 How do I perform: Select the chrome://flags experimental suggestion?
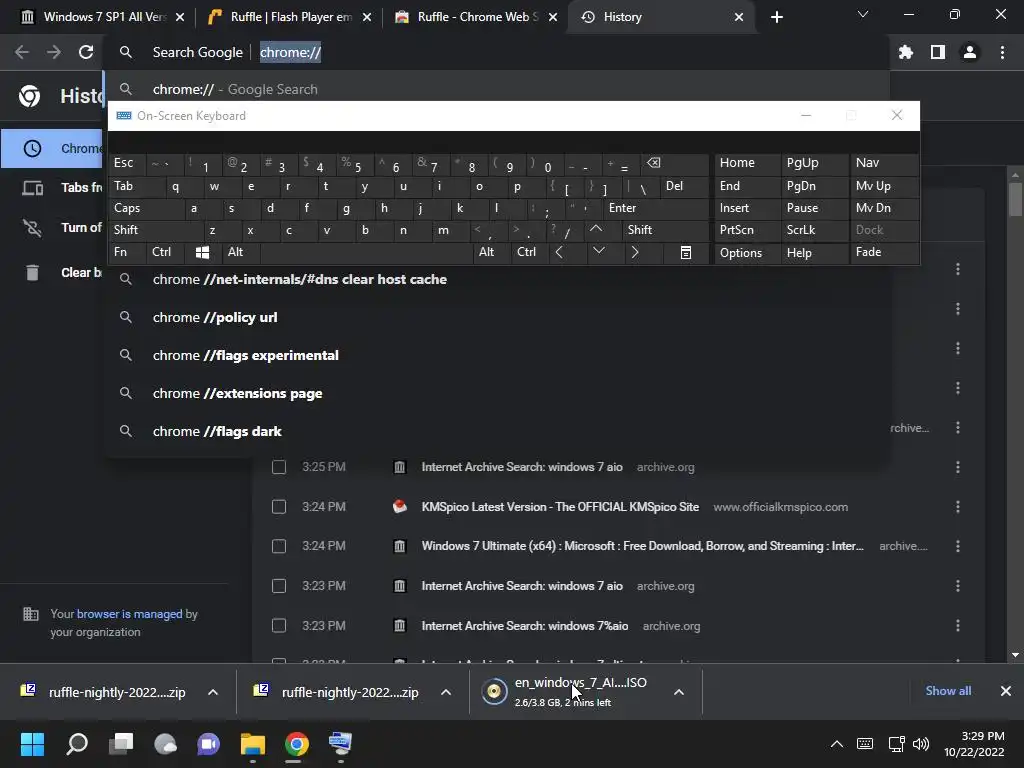tap(499, 355)
